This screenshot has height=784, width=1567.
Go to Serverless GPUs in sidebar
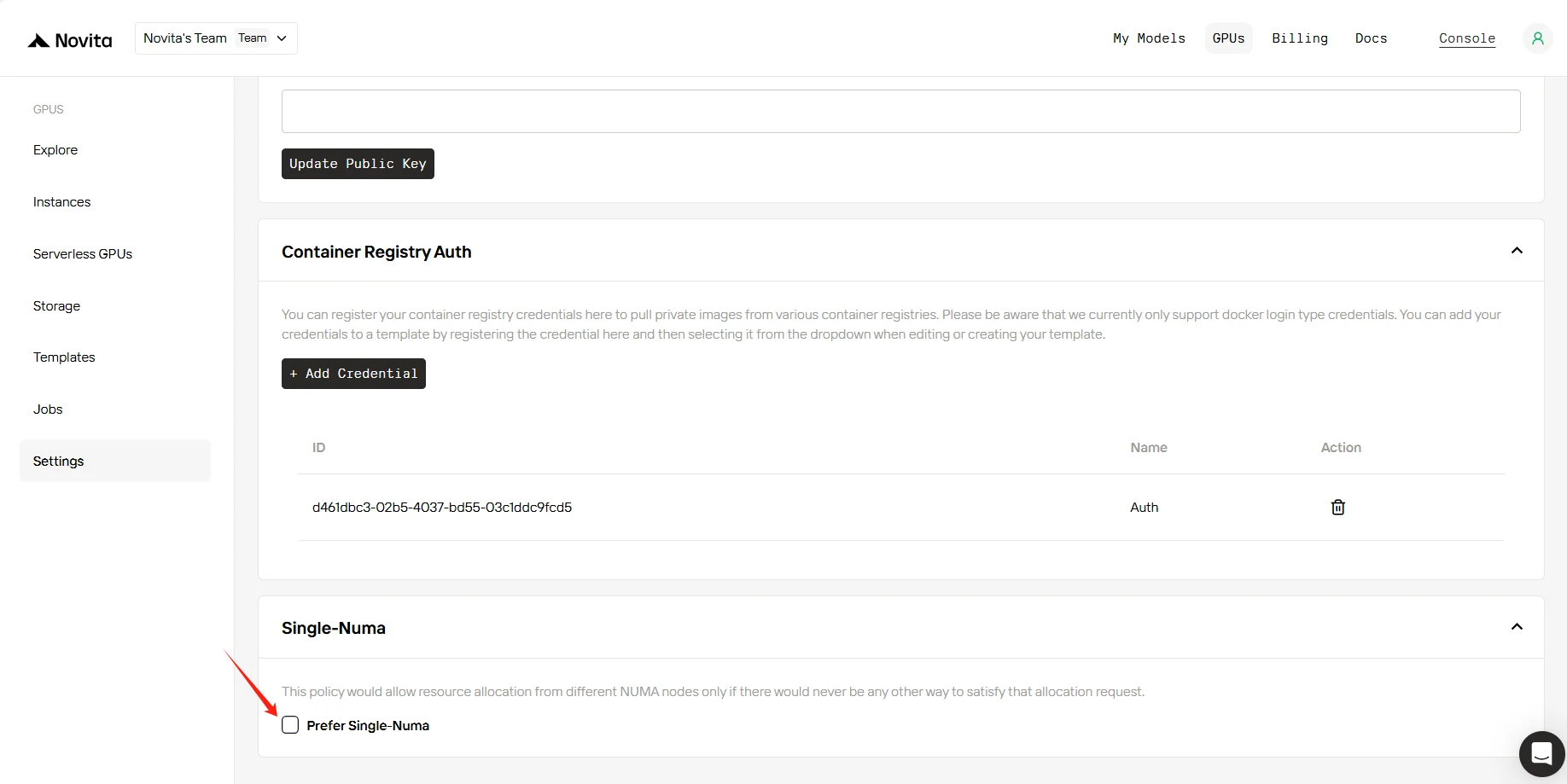83,254
